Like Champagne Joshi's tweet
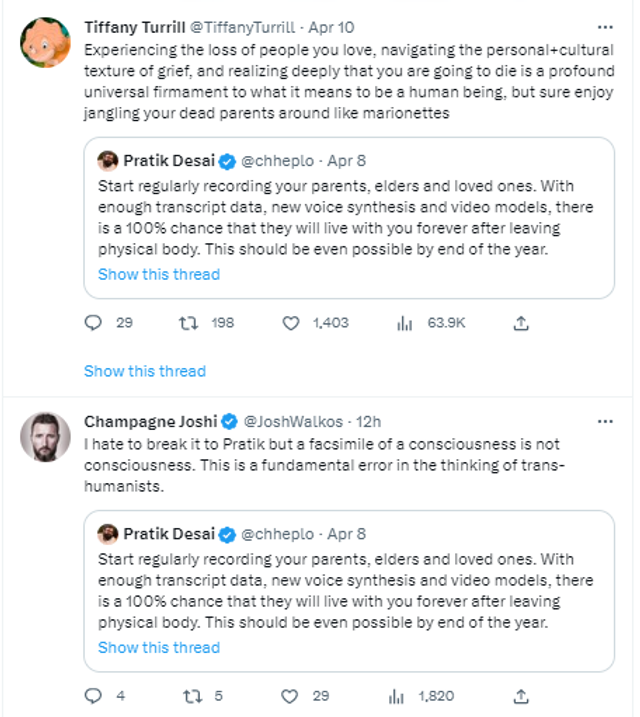Screen dimensions: 640x717 pyautogui.click(x=292, y=696)
